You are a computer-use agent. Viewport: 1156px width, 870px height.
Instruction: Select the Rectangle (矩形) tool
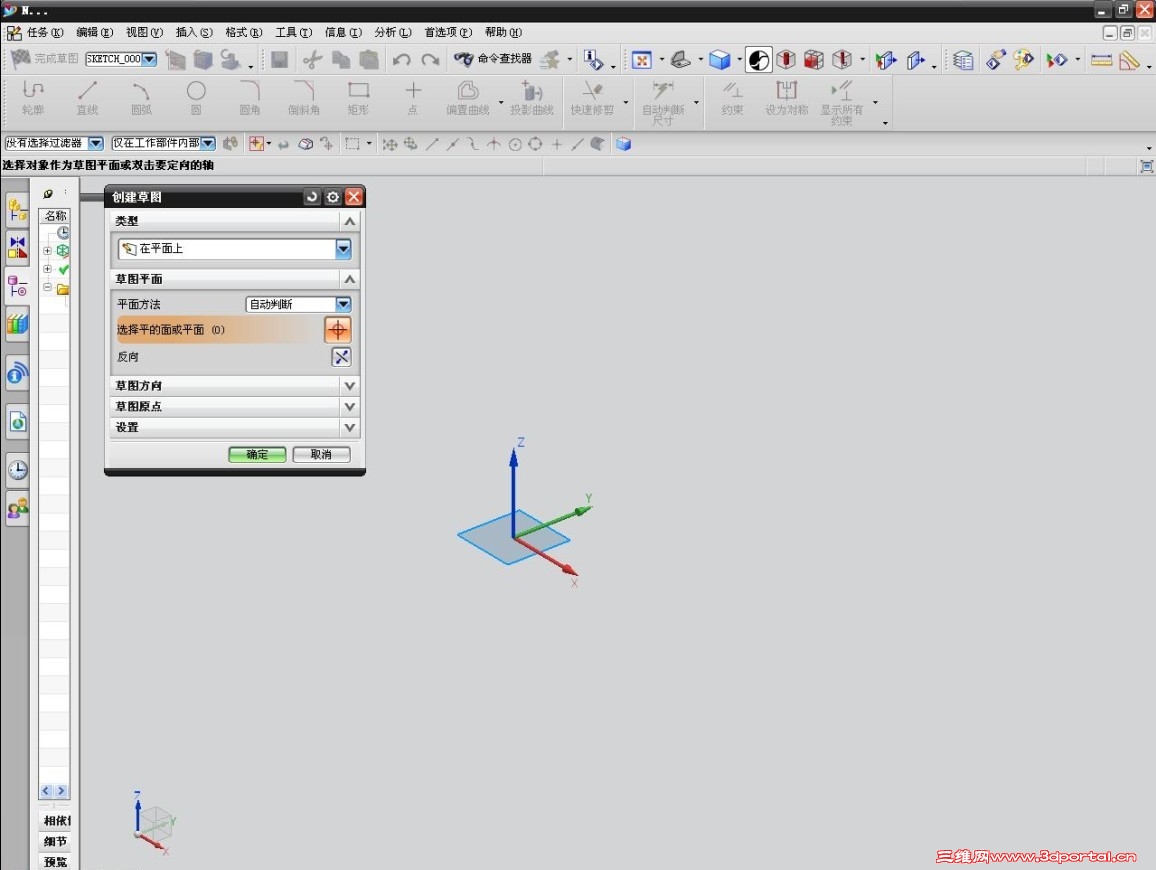(358, 98)
